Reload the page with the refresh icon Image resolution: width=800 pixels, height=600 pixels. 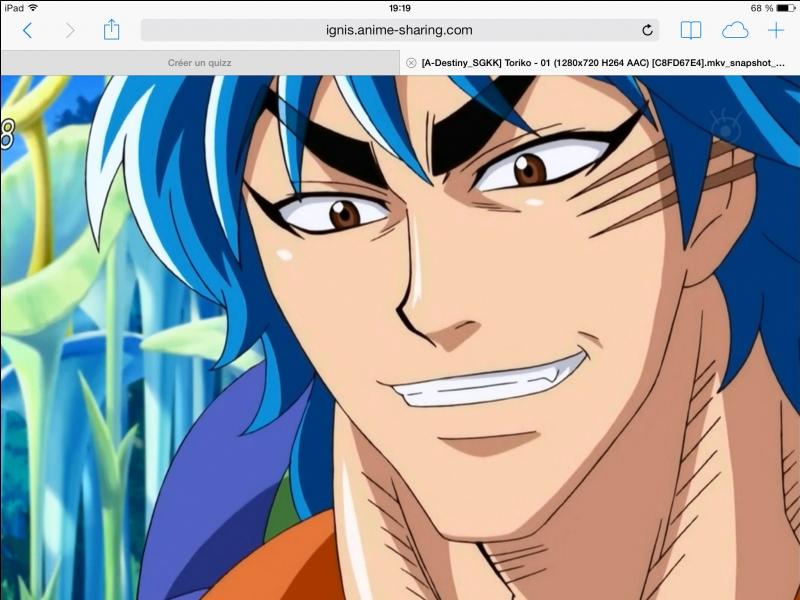[647, 30]
